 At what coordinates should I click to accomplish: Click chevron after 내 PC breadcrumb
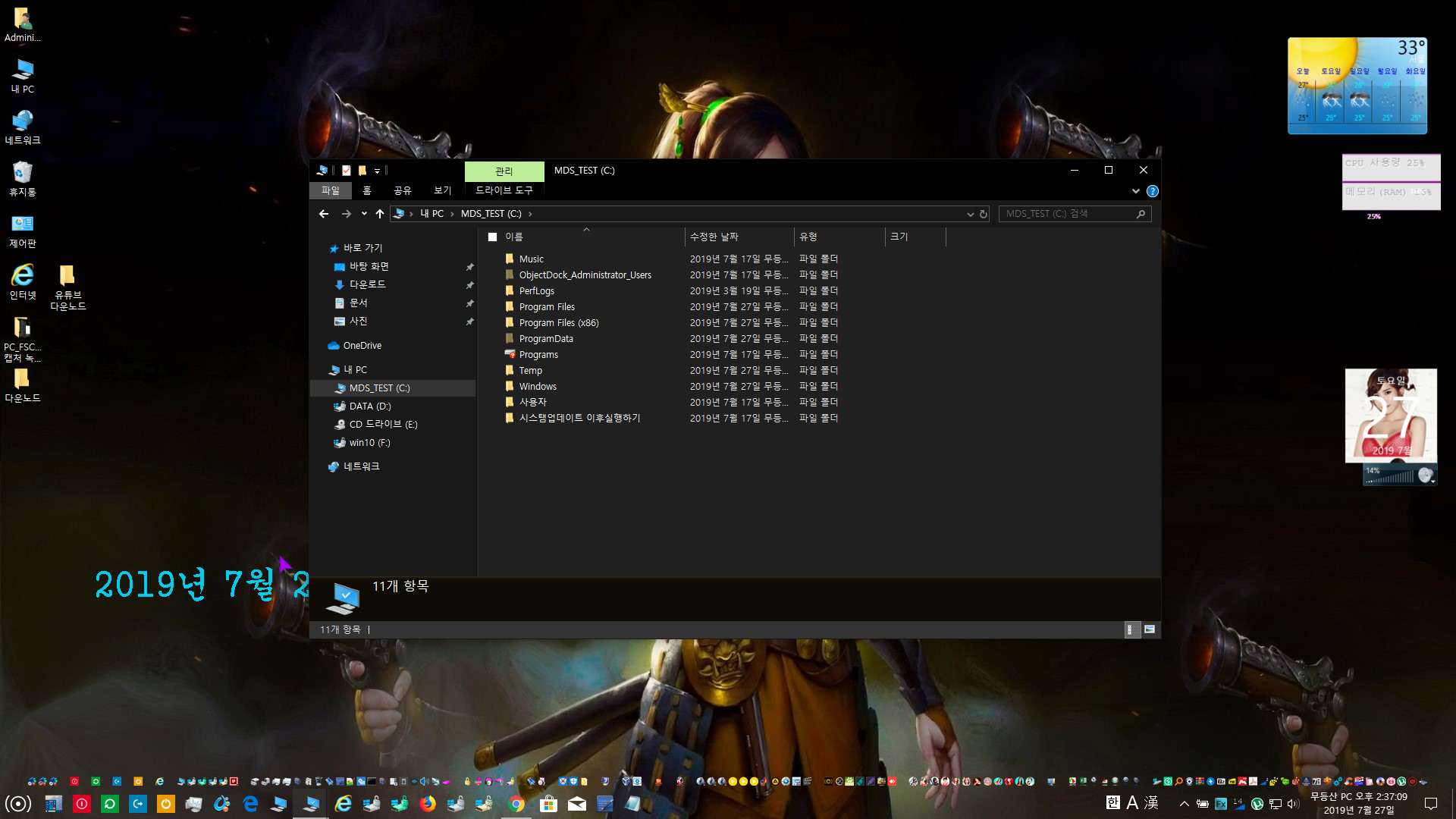pyautogui.click(x=452, y=214)
